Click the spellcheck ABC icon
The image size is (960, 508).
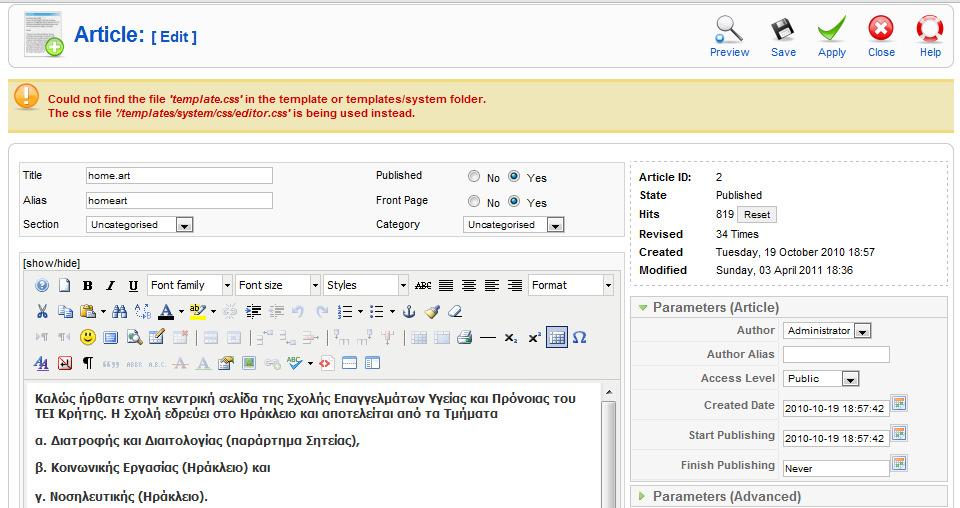click(x=294, y=364)
